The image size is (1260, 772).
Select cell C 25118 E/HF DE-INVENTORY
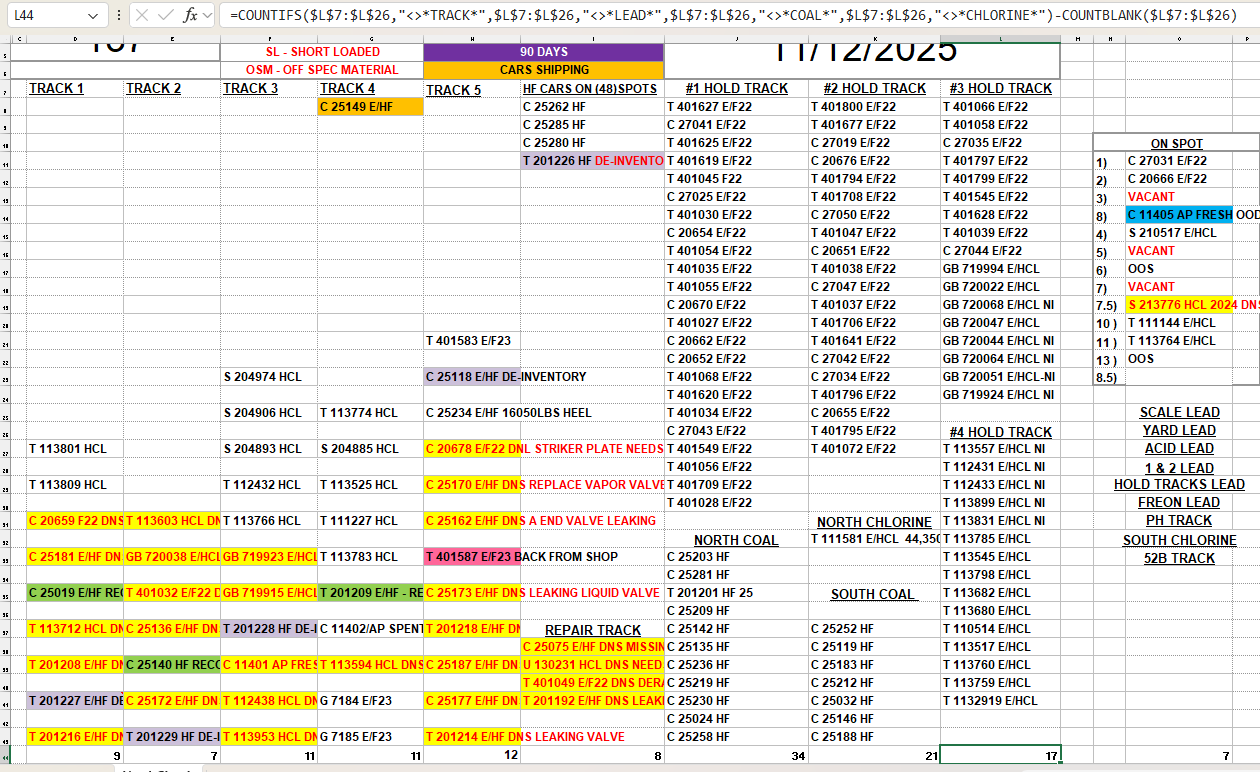[472, 376]
